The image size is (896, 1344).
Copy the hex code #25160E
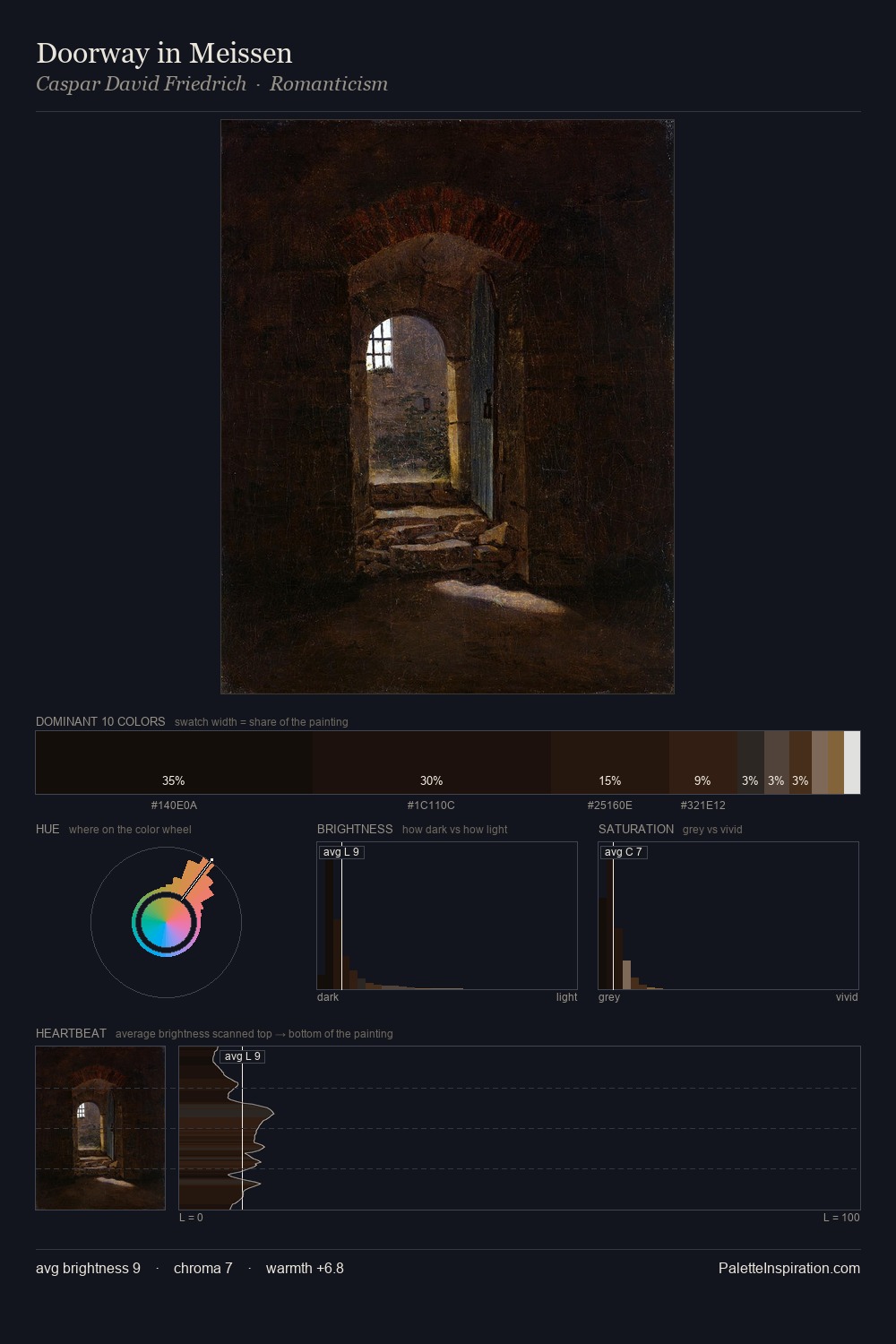click(x=610, y=806)
